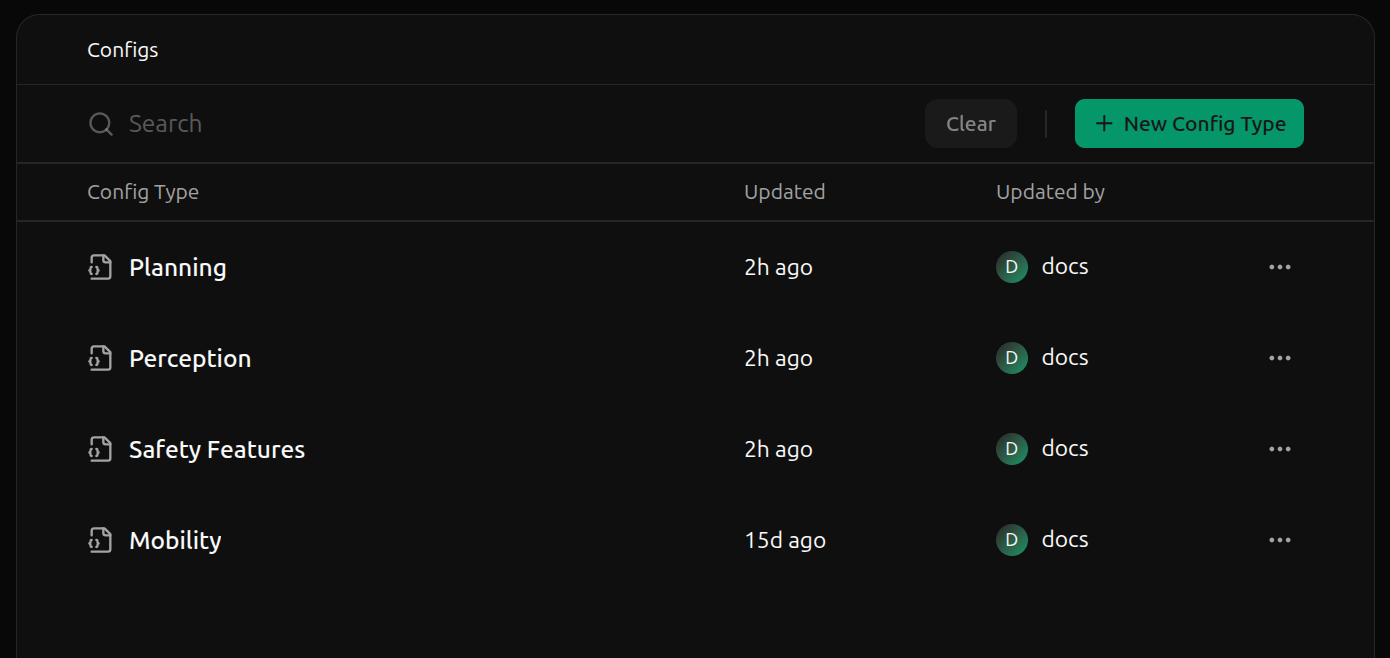Click the docs avatar in Mobility row
This screenshot has height=658, width=1390.
click(1012, 540)
